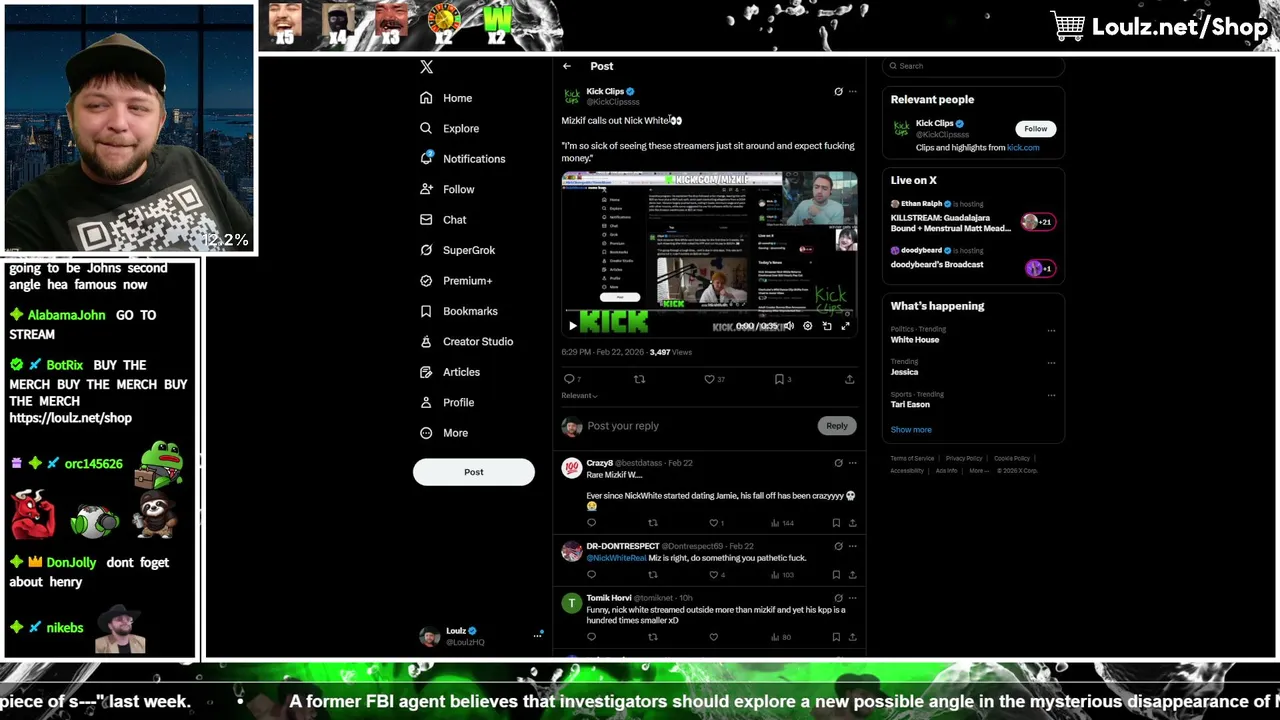Click the gray Reply button

point(837,426)
